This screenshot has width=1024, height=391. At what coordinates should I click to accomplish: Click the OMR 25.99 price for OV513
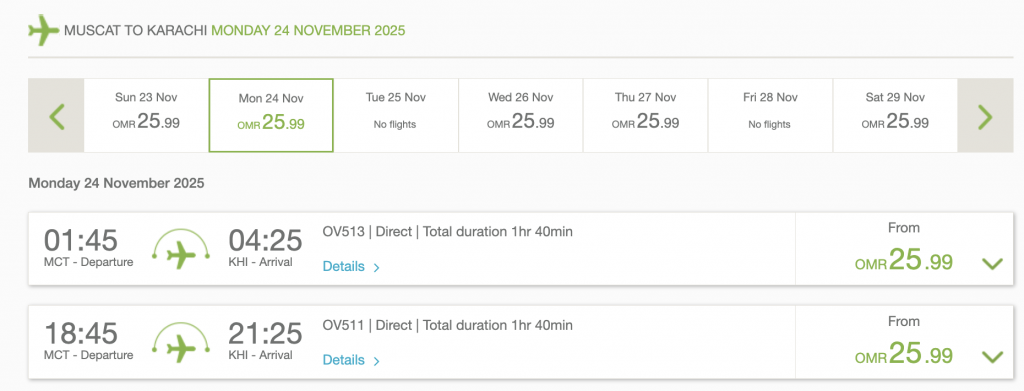click(904, 261)
